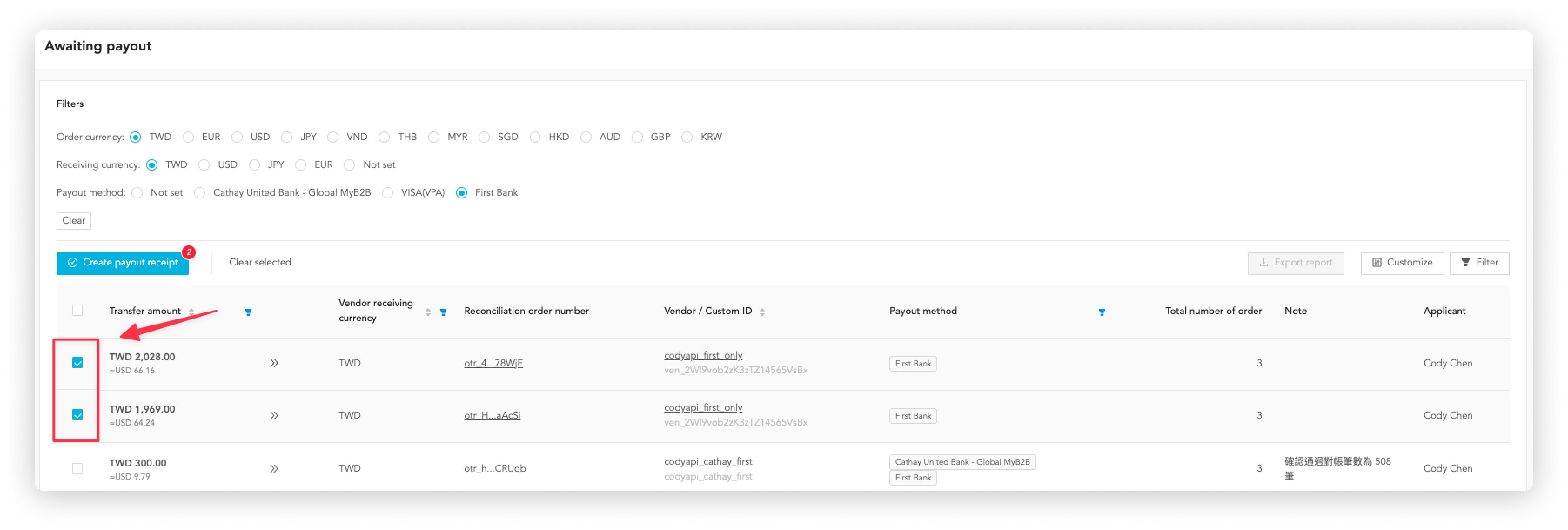
Task: Click the TWD 300.00 amount
Action: (x=137, y=464)
